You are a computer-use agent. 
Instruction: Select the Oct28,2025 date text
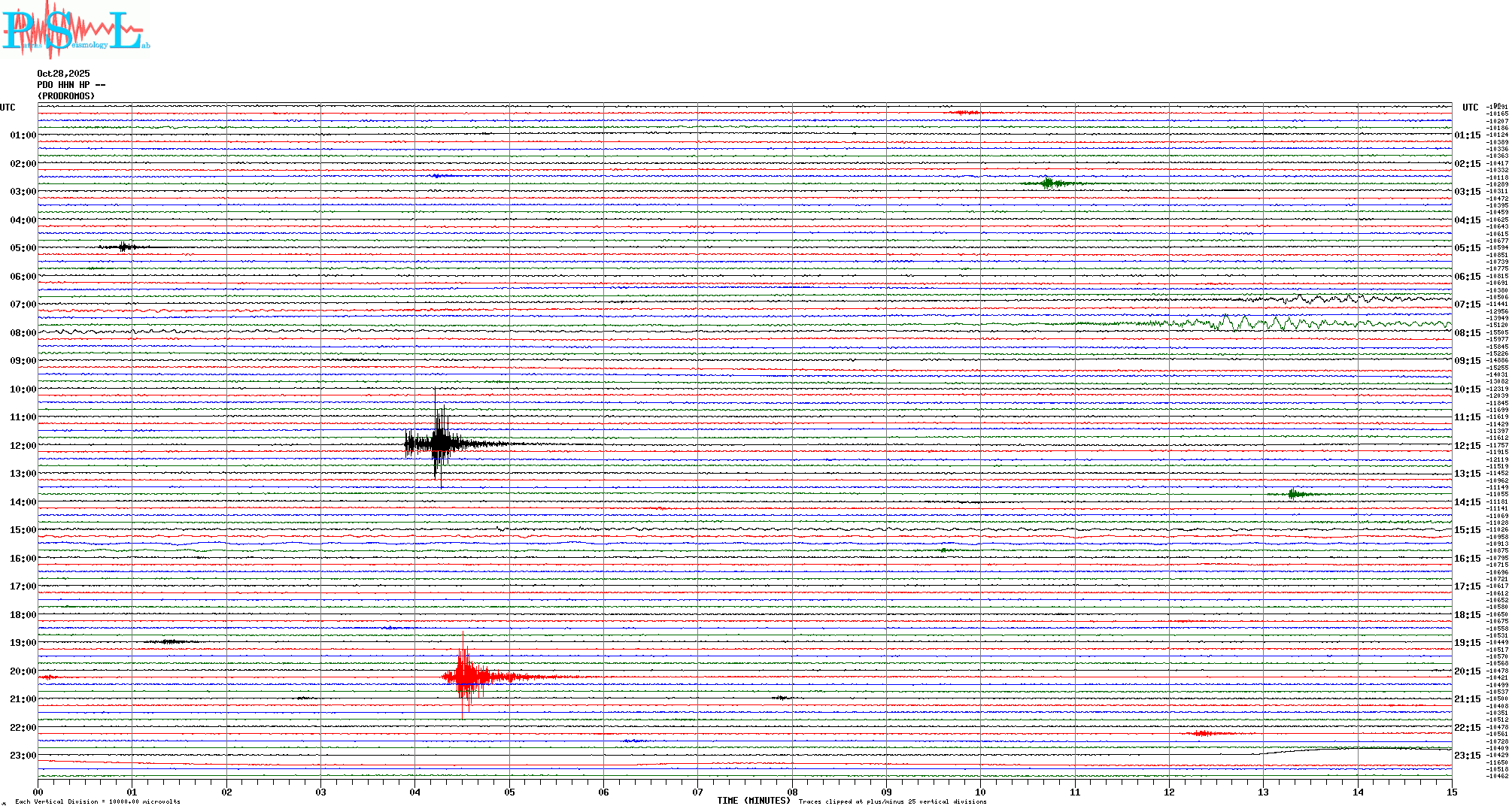click(63, 74)
